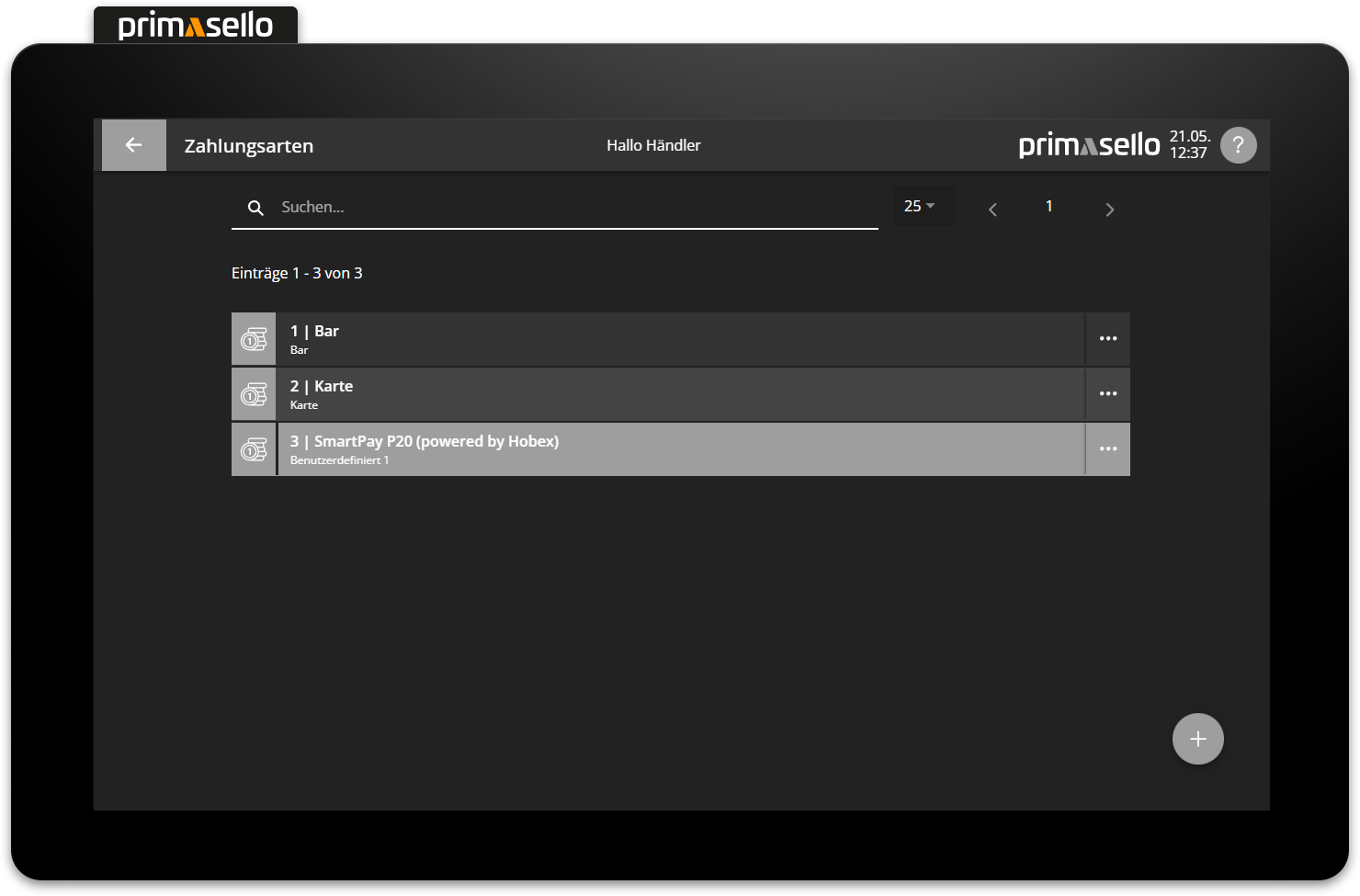The height and width of the screenshot is (896, 1360).
Task: Click the coin icon for Bar
Action: tap(254, 339)
